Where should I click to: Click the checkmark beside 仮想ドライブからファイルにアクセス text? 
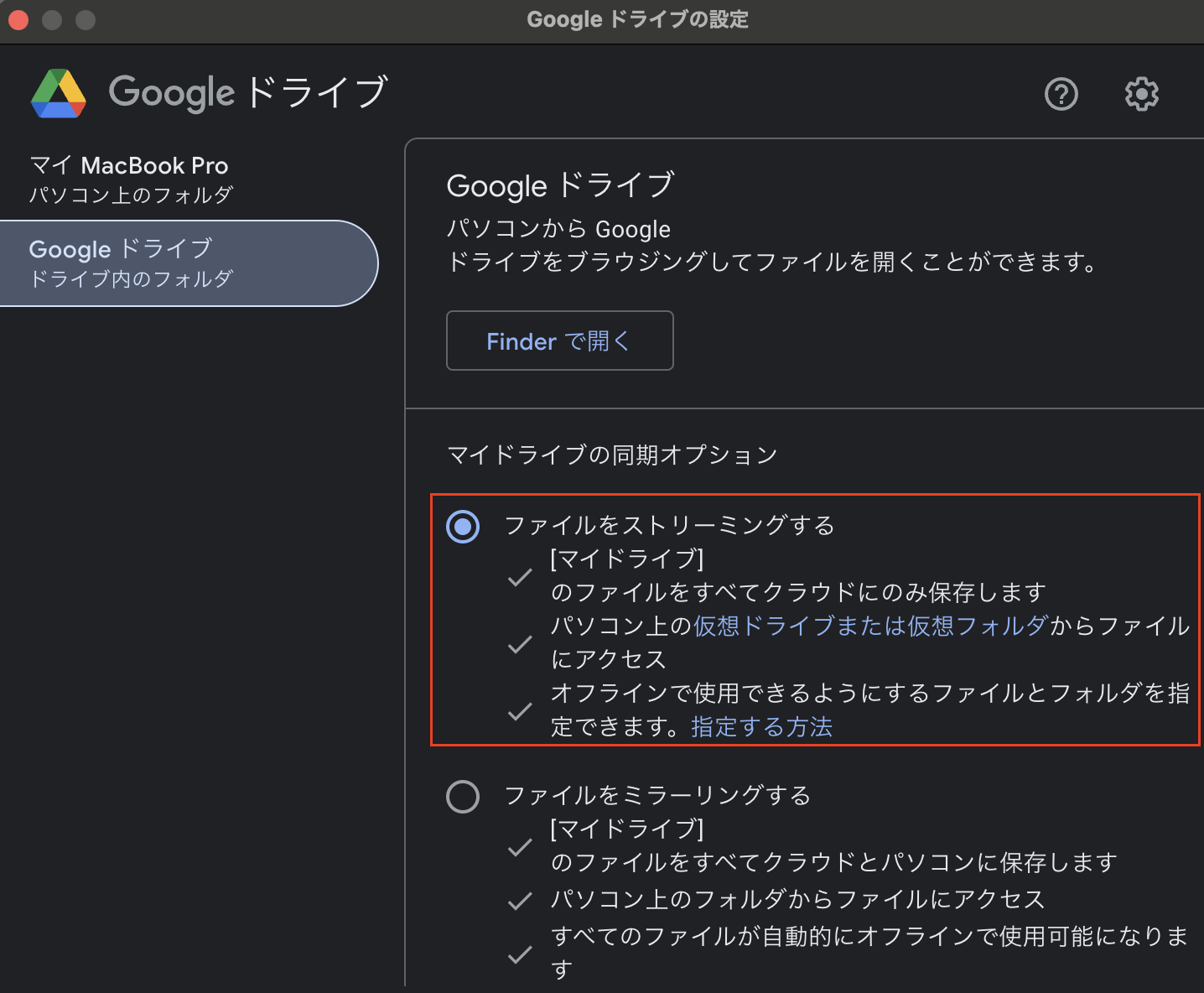(520, 644)
